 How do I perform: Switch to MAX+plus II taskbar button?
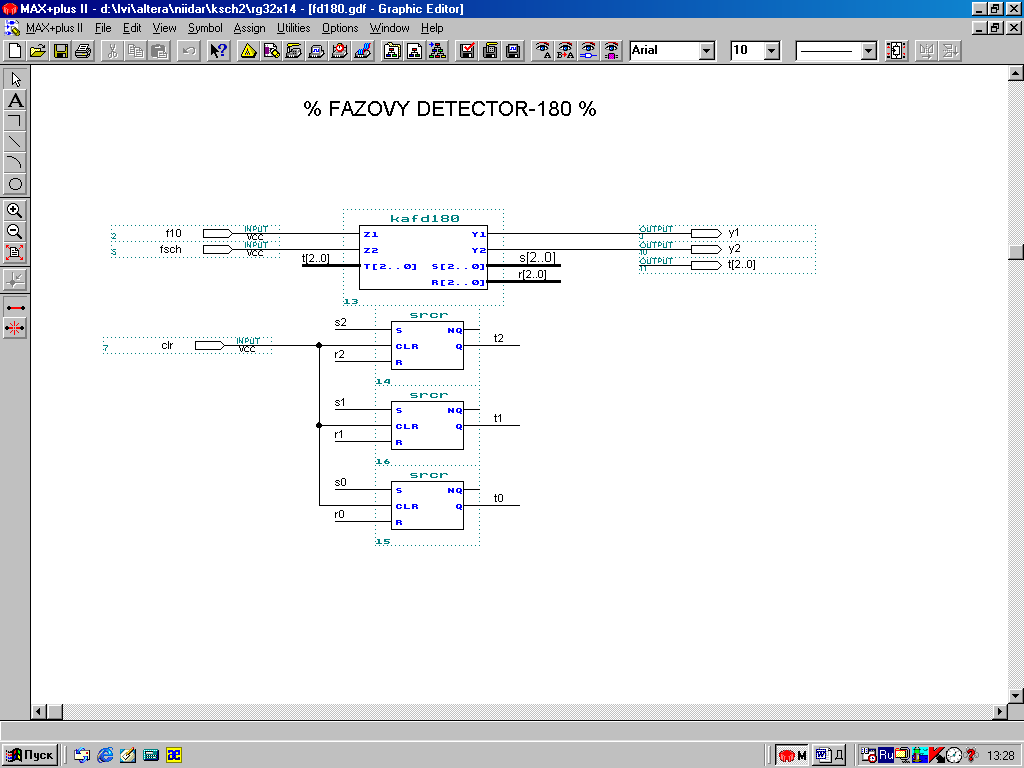793,756
